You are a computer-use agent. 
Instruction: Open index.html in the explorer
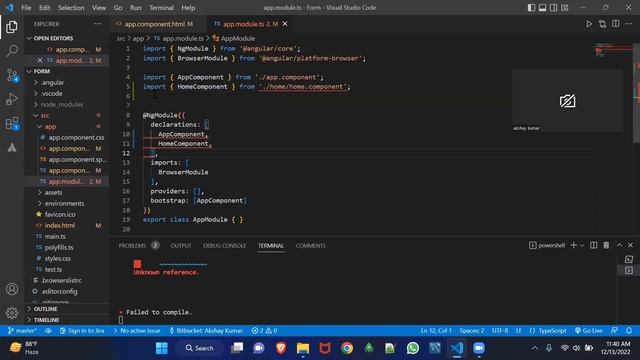[x=60, y=225]
